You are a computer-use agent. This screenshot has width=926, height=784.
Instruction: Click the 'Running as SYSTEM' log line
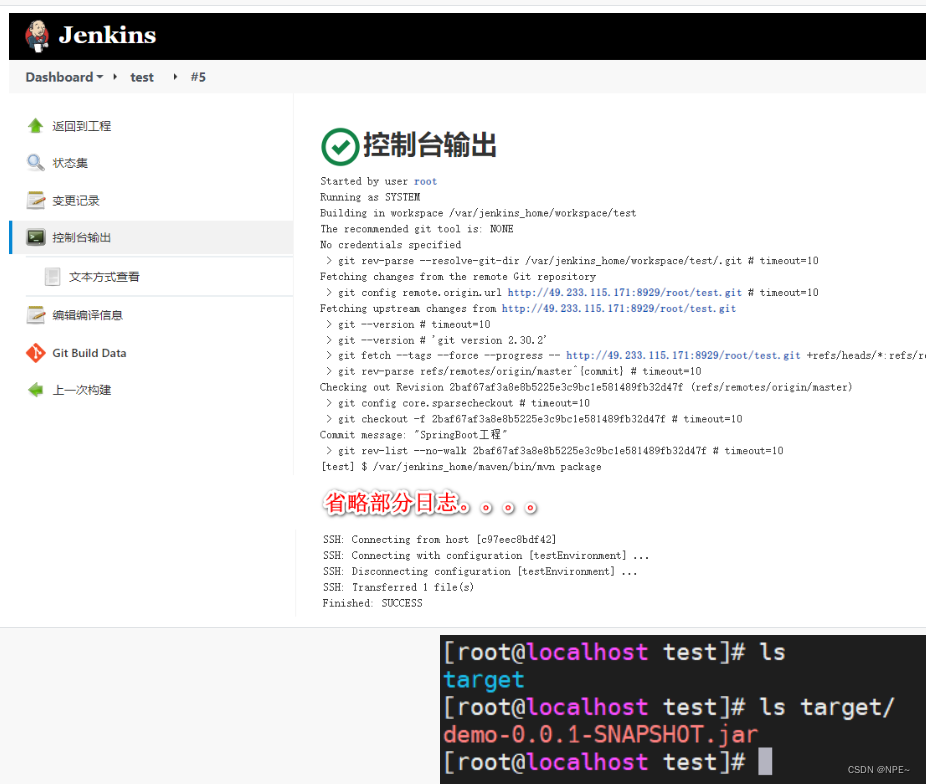pyautogui.click(x=370, y=197)
